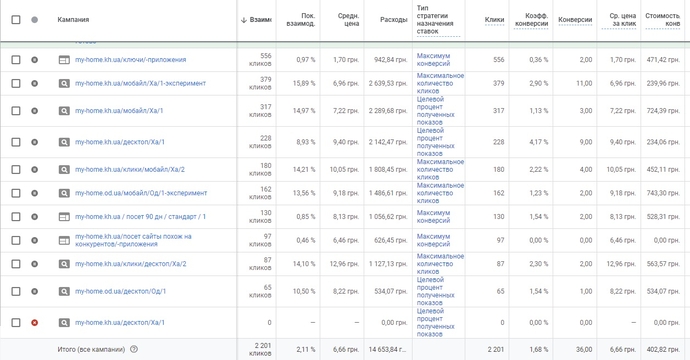690x360 pixels.
Task: Open посет сайты похож на конкурентов campaign
Action: [133, 240]
